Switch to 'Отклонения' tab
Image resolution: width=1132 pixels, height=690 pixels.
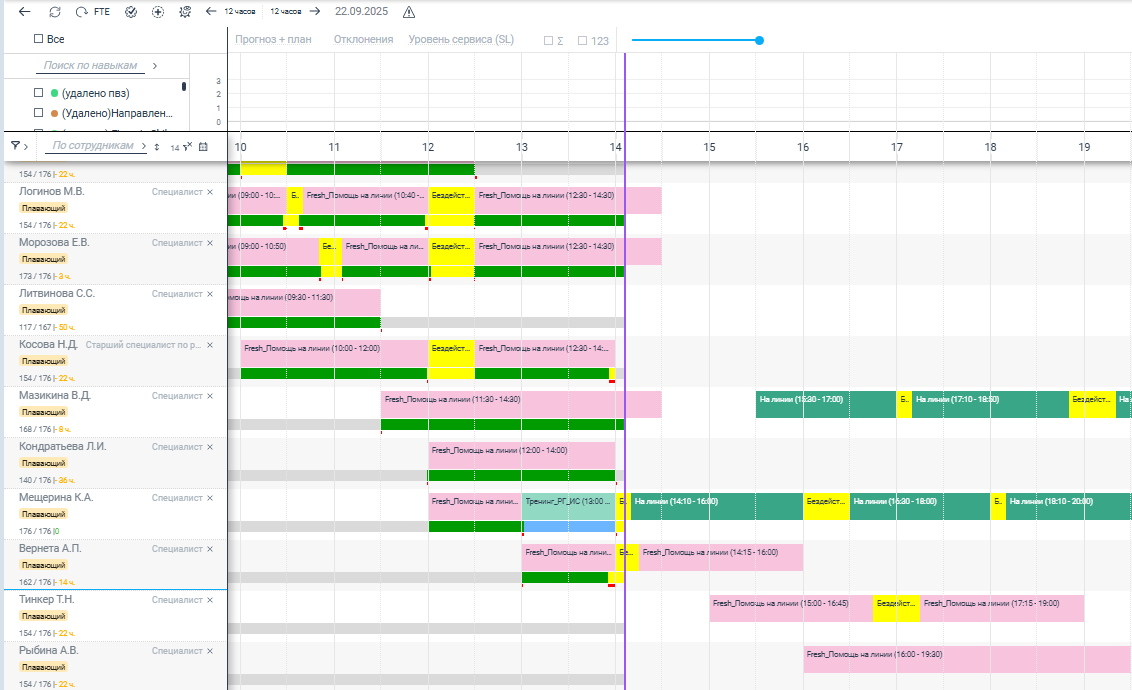[363, 40]
